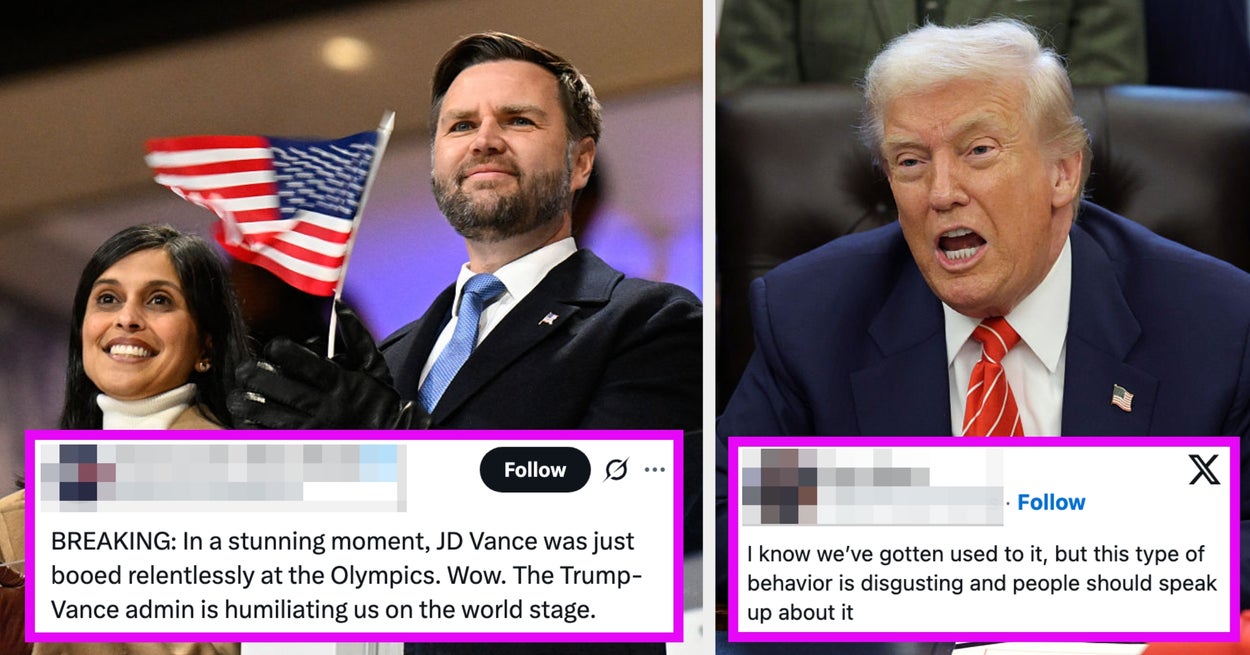
Task: Click the X logo on right tweet
Action: point(1204,469)
